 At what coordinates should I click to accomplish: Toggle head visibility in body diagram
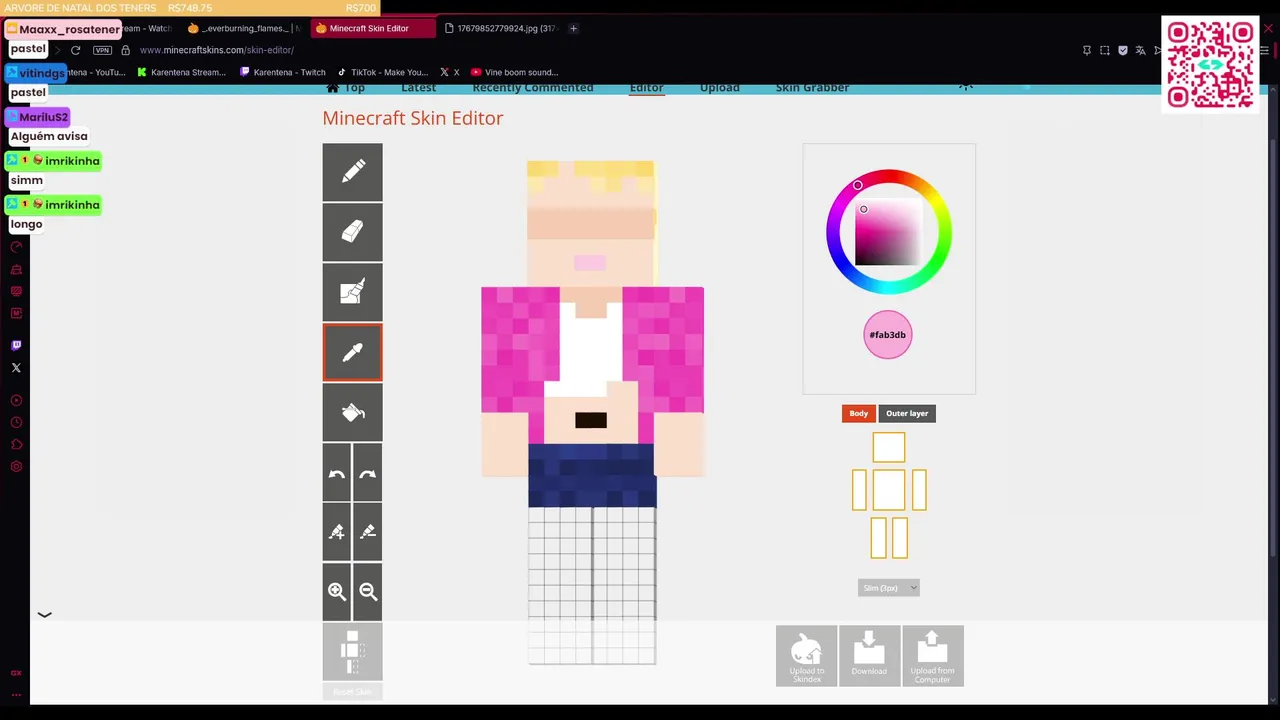pos(888,447)
